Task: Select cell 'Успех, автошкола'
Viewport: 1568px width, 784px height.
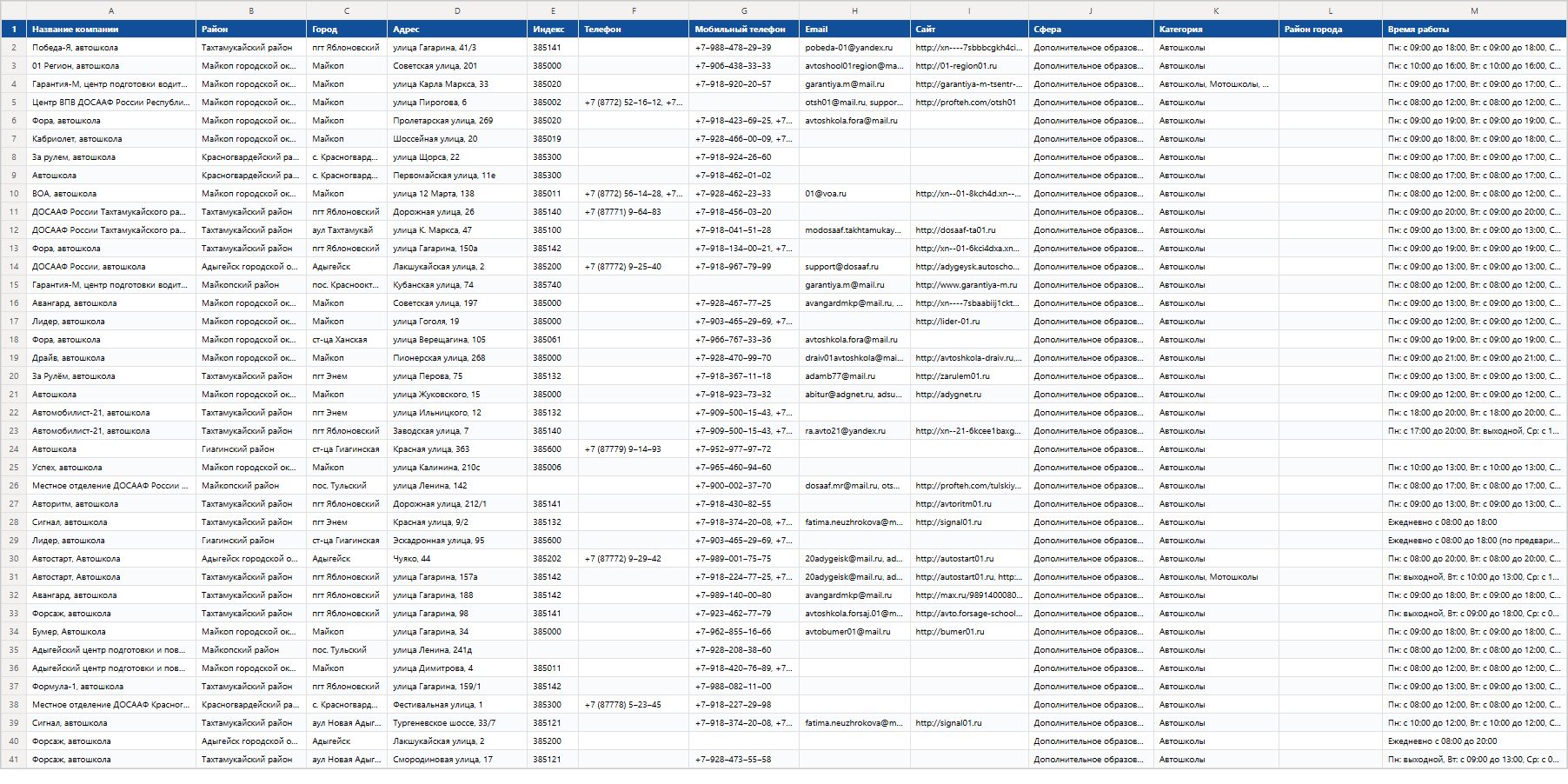Action: pos(111,467)
